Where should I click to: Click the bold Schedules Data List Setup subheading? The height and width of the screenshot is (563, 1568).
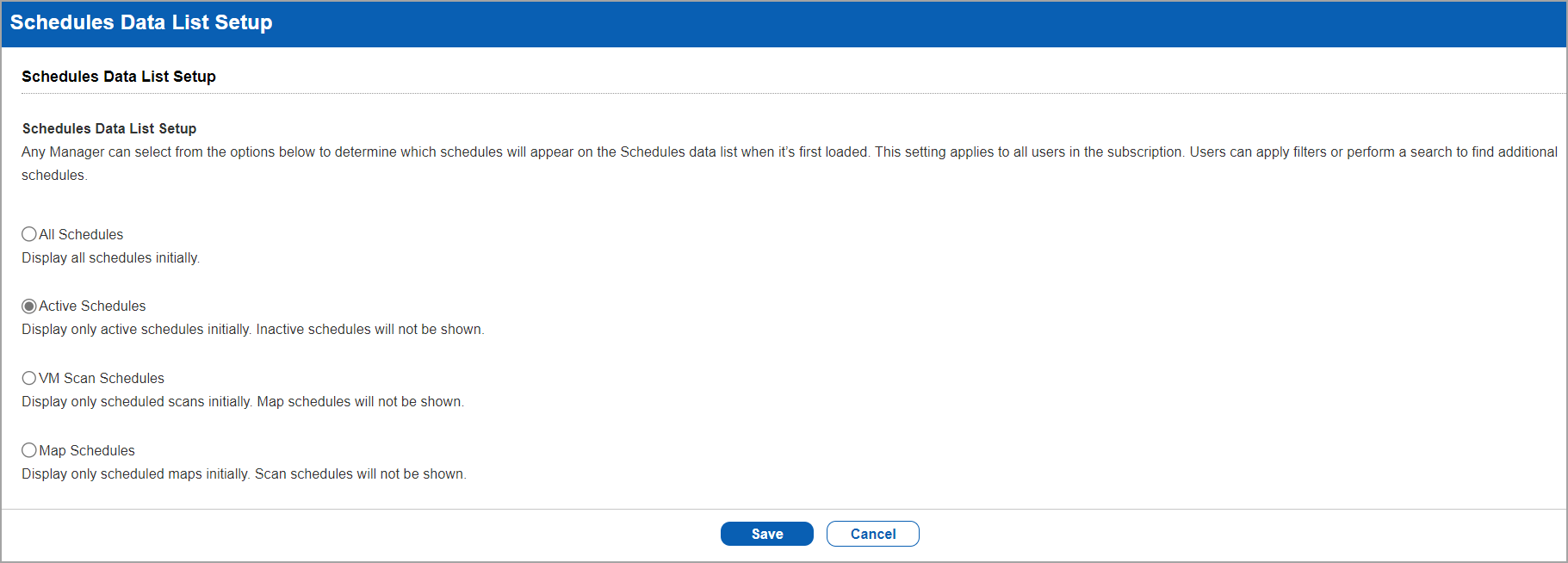click(x=108, y=128)
